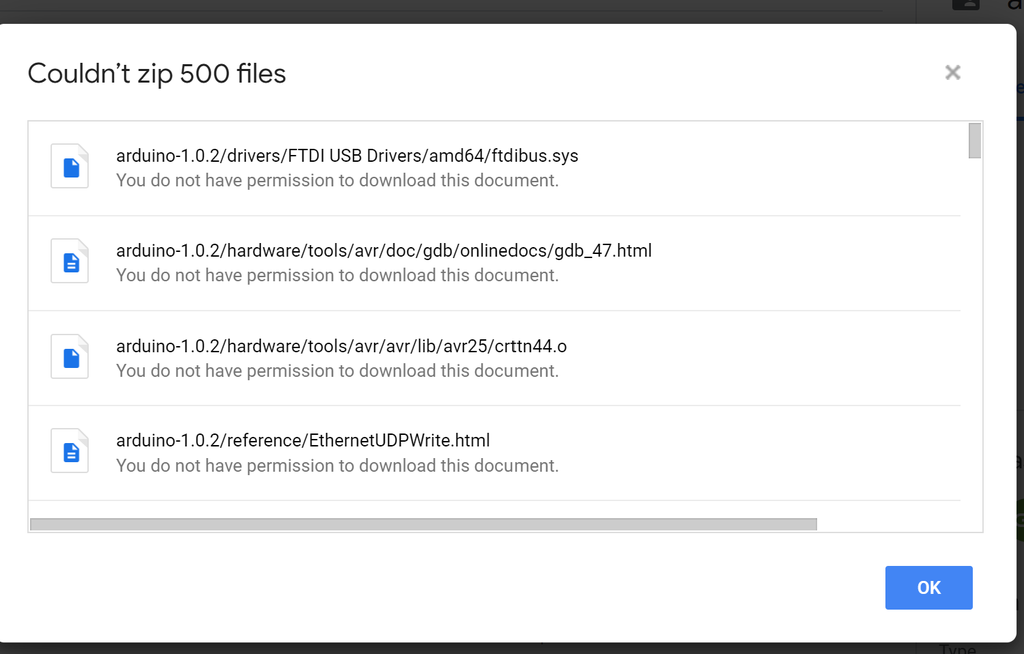Click permission error message under ftdibus.sys

(337, 181)
